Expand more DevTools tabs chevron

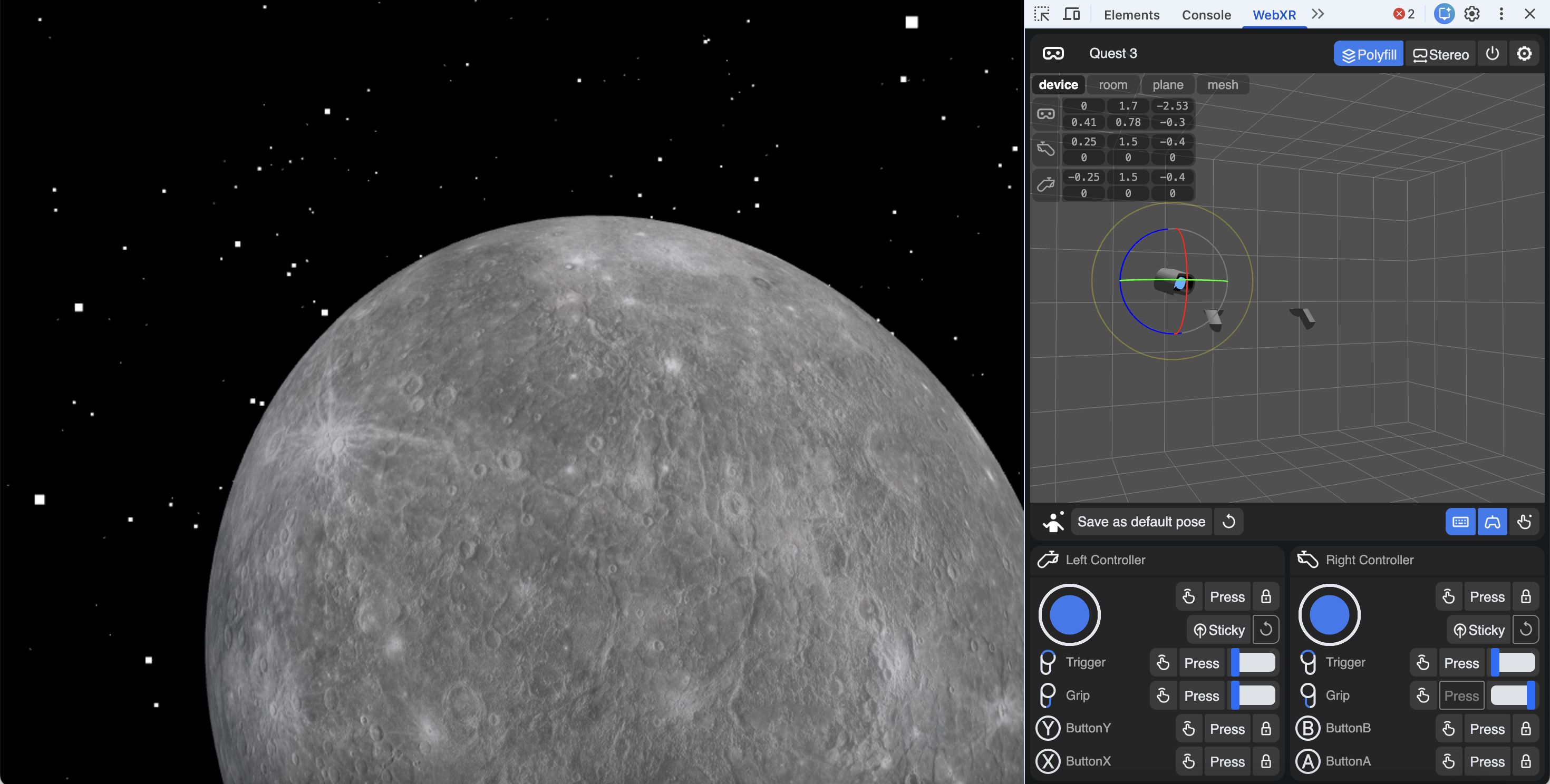coord(1317,14)
